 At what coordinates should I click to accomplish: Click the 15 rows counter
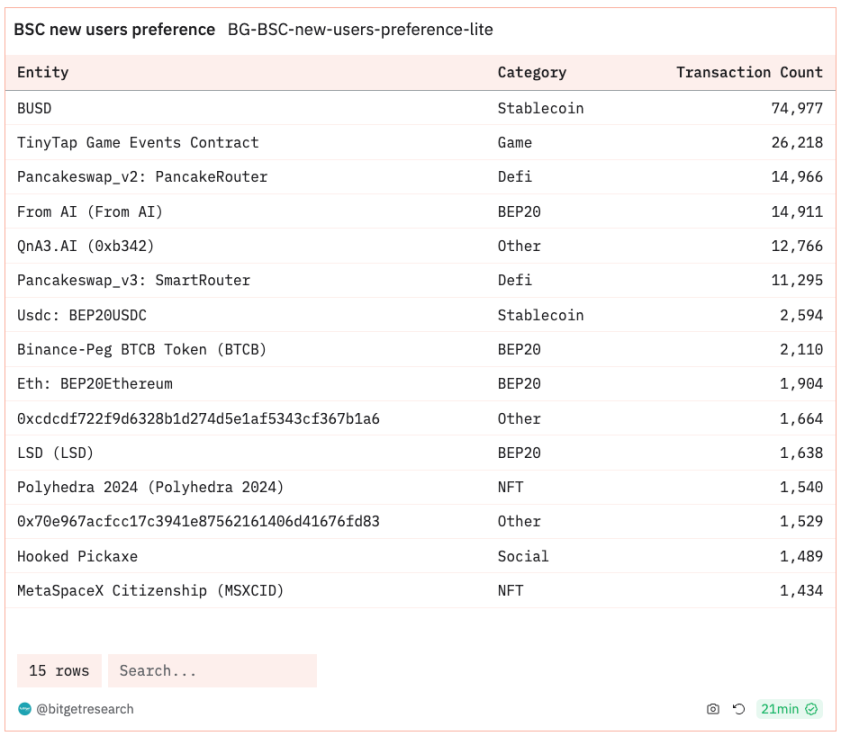59,671
